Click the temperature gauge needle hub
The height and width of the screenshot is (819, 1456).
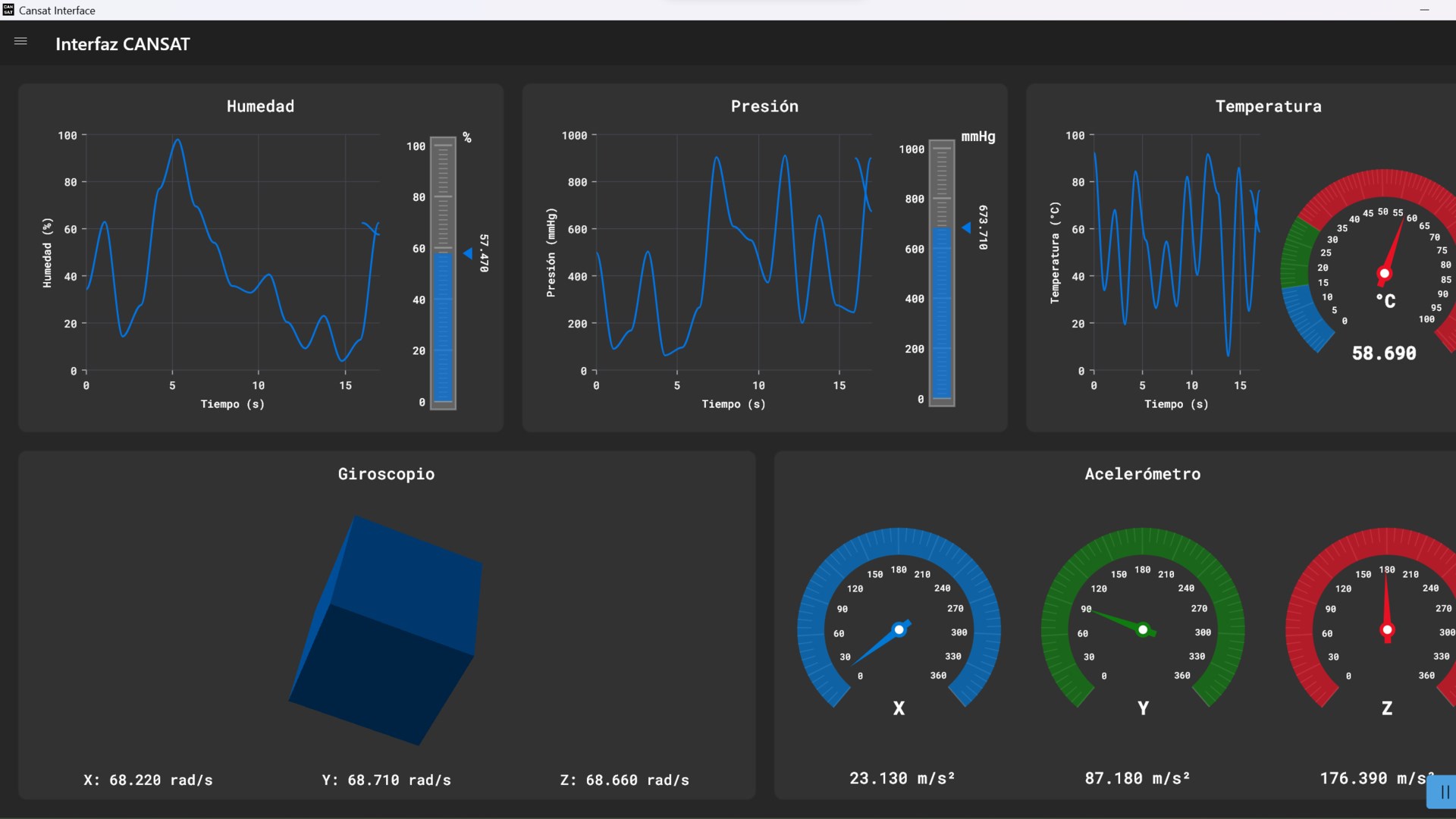(1384, 274)
